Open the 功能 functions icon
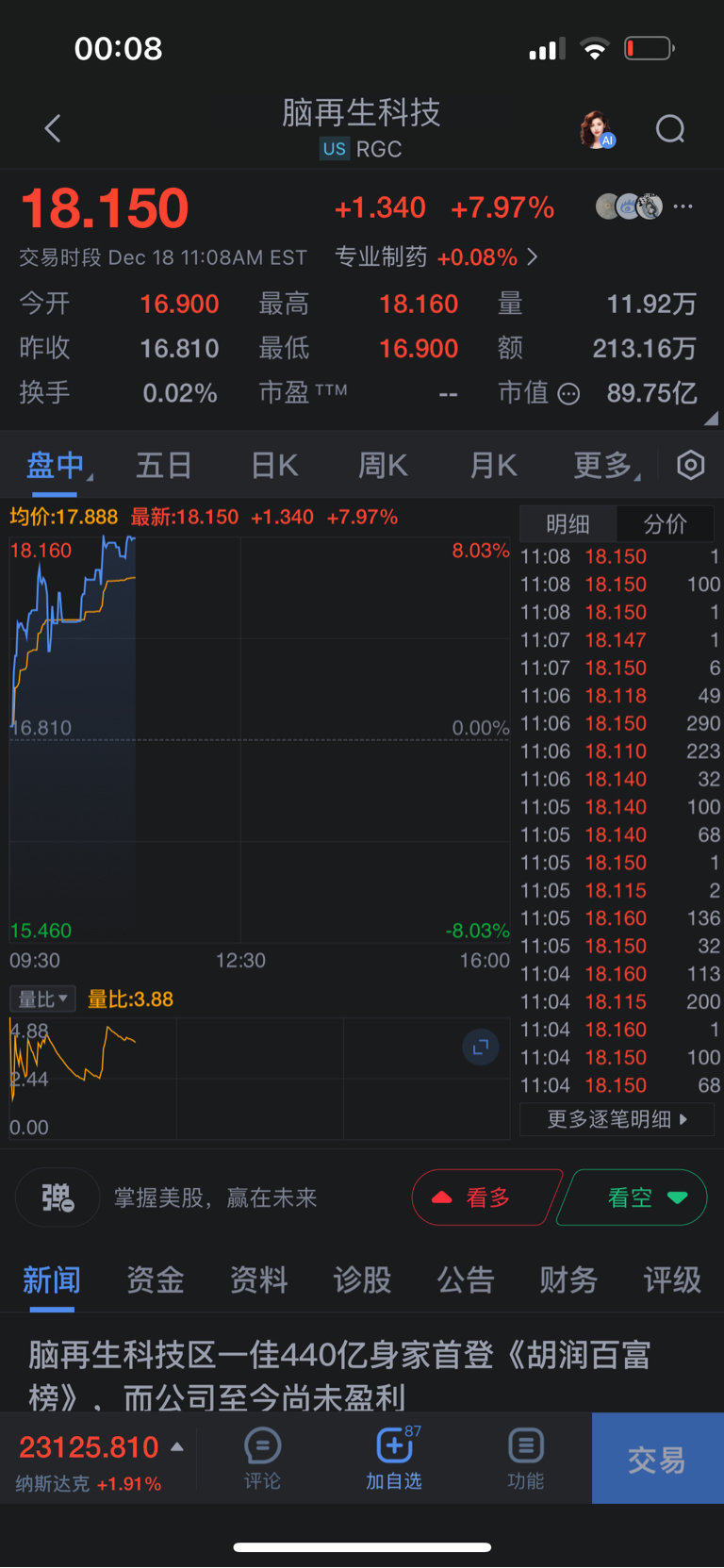This screenshot has width=724, height=1568. pos(525,1457)
